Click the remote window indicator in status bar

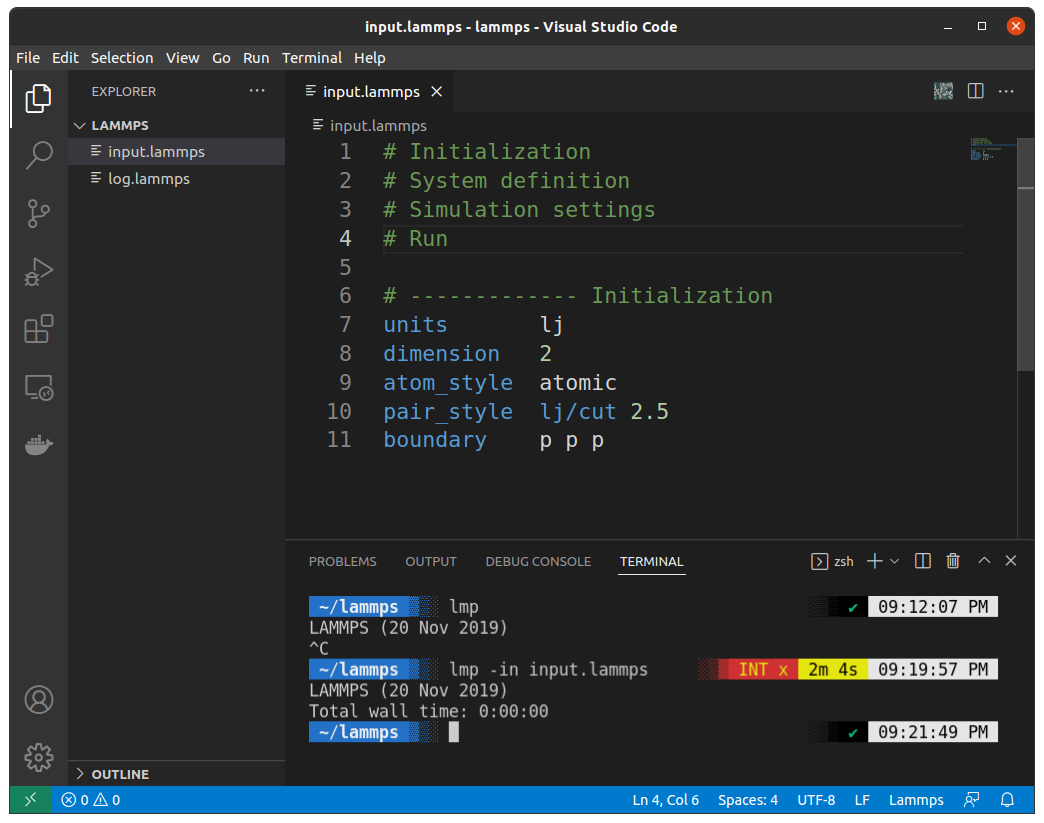(30, 800)
